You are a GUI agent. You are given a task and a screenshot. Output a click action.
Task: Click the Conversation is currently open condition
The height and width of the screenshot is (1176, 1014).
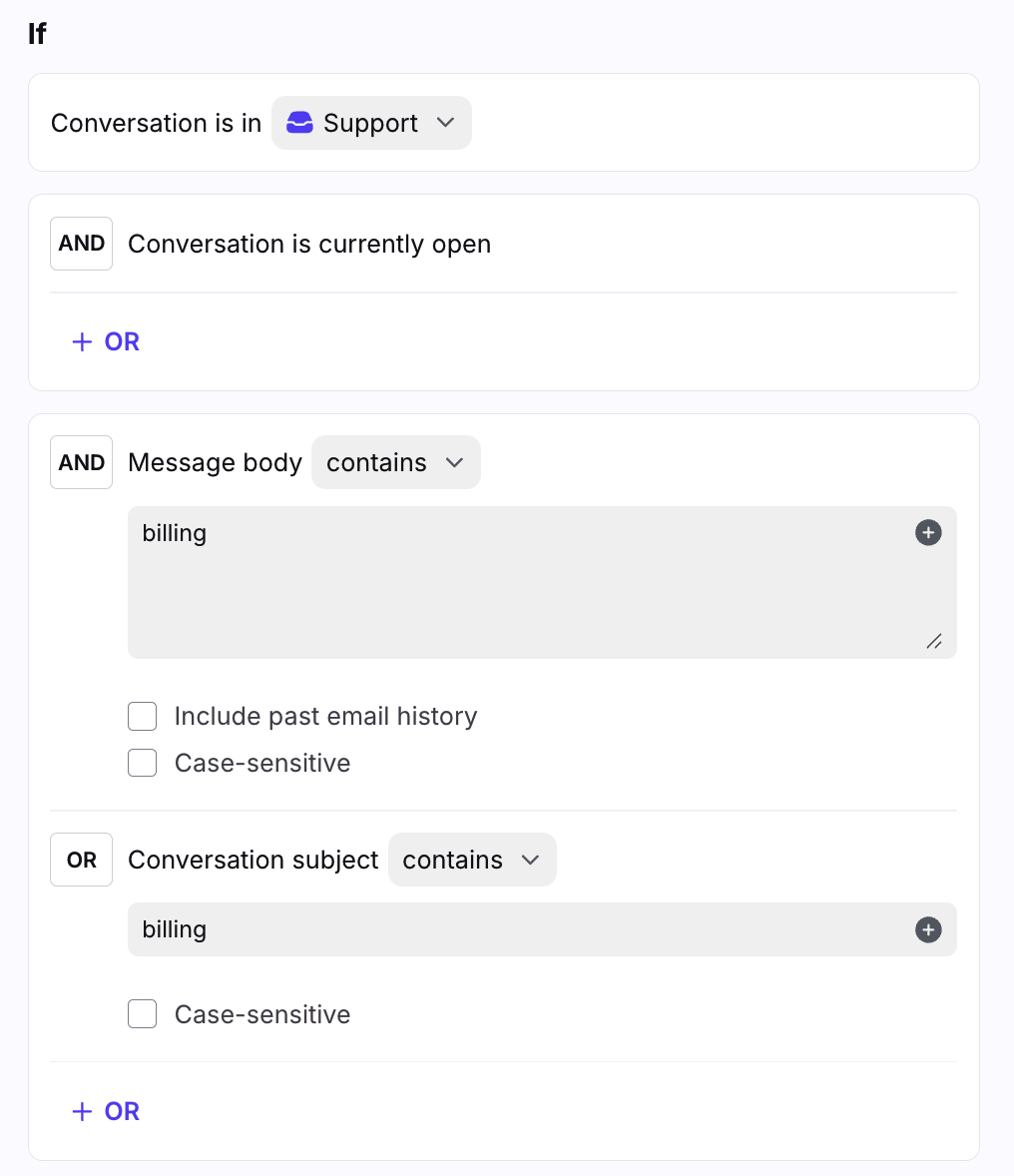point(309,245)
